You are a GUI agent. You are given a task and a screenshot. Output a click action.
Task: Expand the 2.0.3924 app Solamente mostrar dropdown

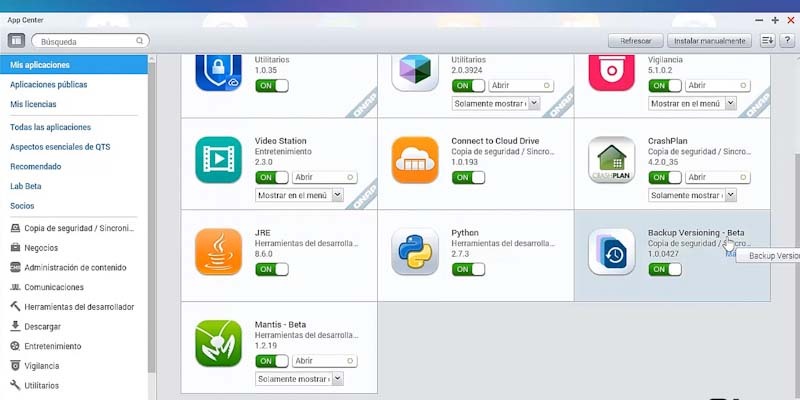[496, 104]
